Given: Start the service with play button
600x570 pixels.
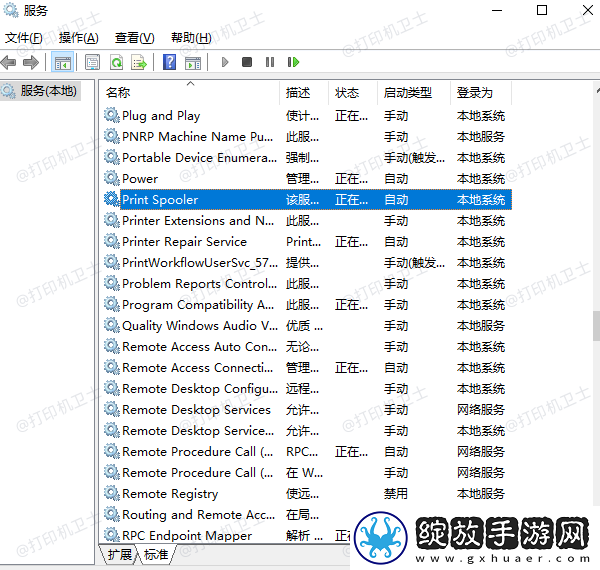Looking at the screenshot, I should (225, 62).
